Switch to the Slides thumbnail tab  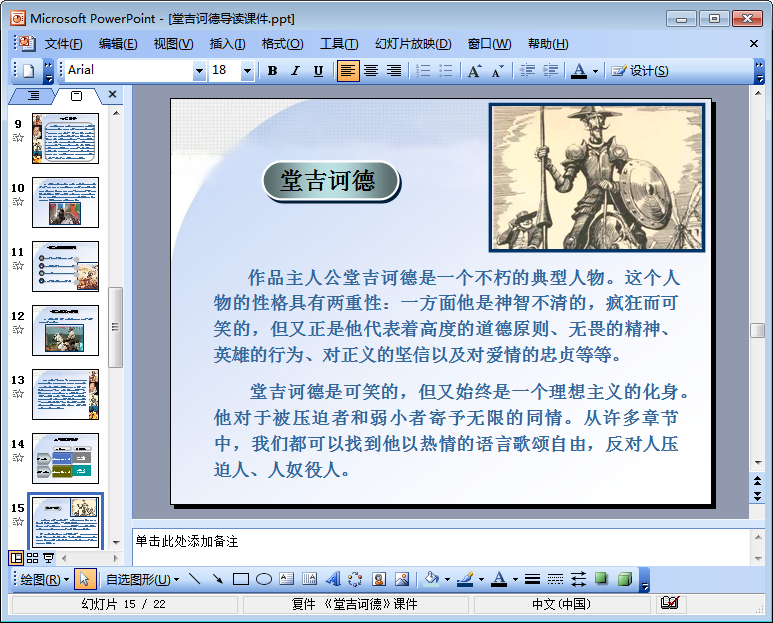[76, 96]
